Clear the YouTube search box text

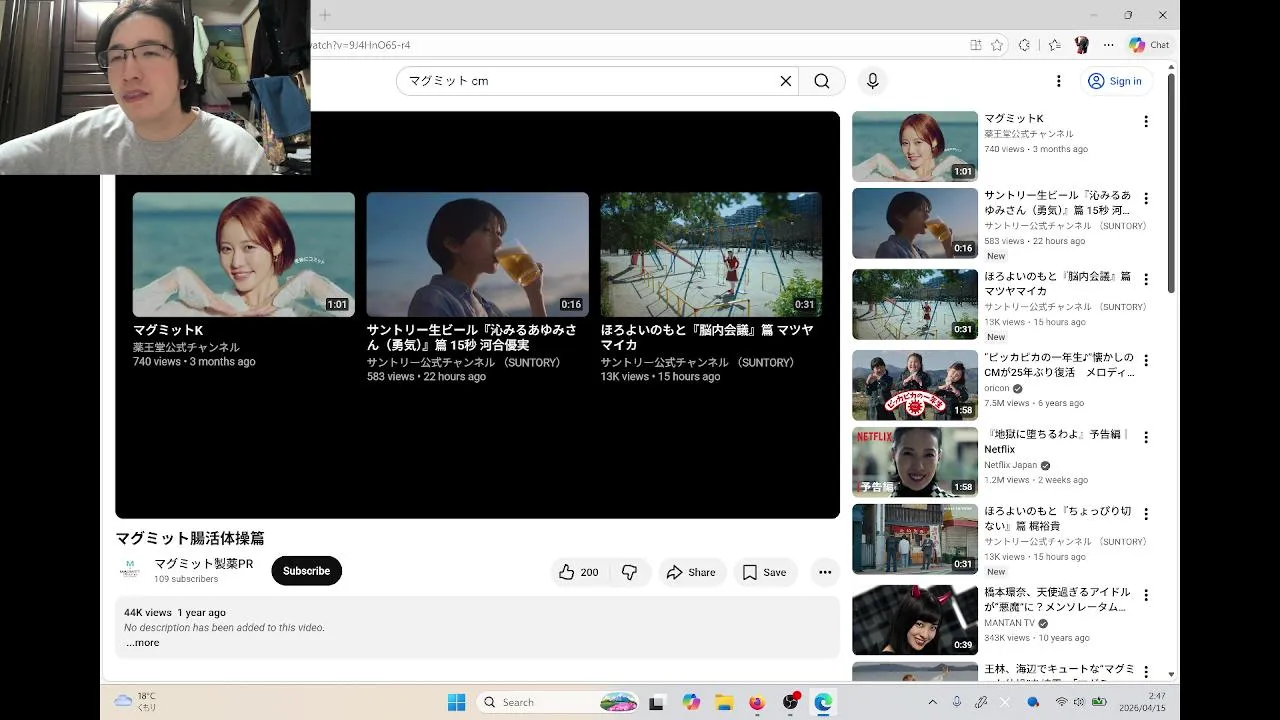click(786, 81)
